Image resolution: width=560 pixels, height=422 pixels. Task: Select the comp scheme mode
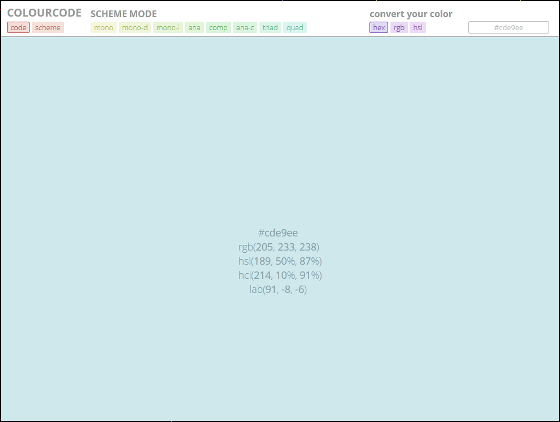(x=218, y=27)
